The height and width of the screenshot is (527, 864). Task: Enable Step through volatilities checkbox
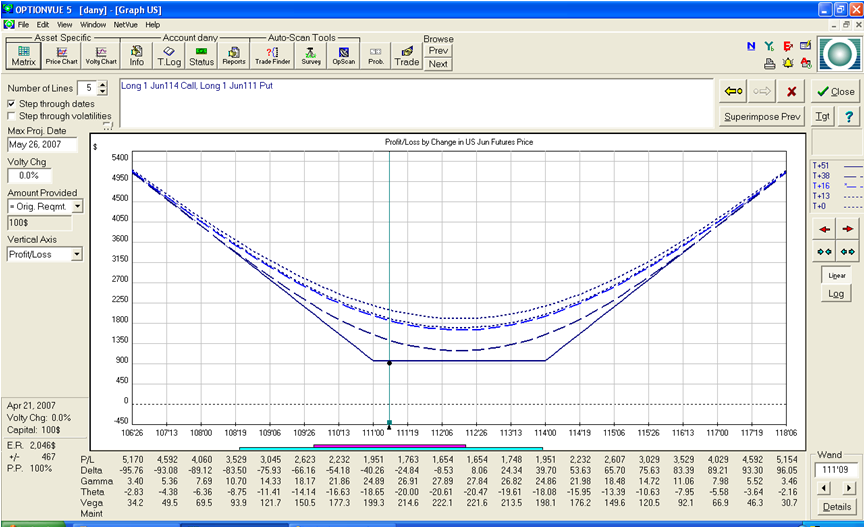point(11,116)
